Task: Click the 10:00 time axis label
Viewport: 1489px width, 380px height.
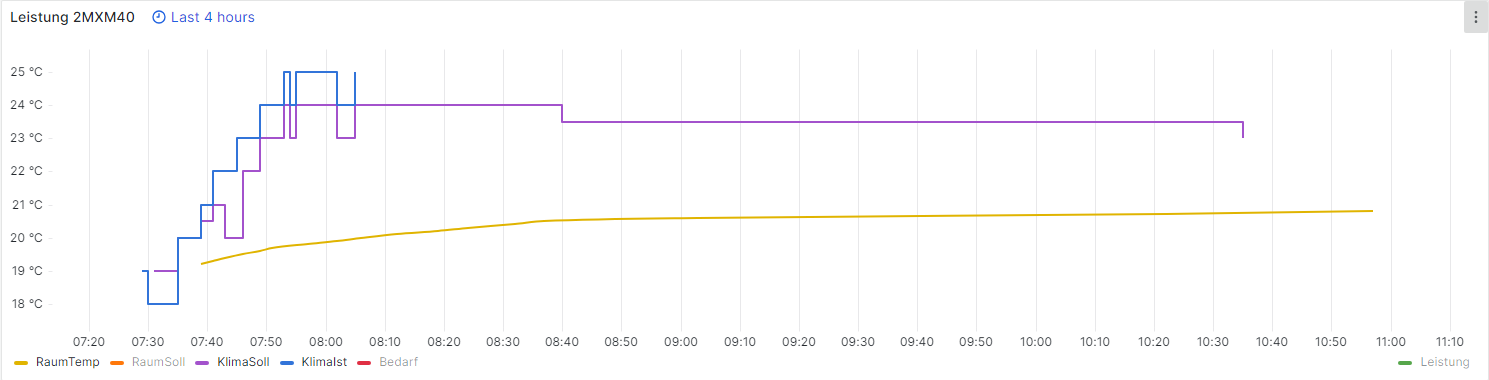Action: 1036,341
